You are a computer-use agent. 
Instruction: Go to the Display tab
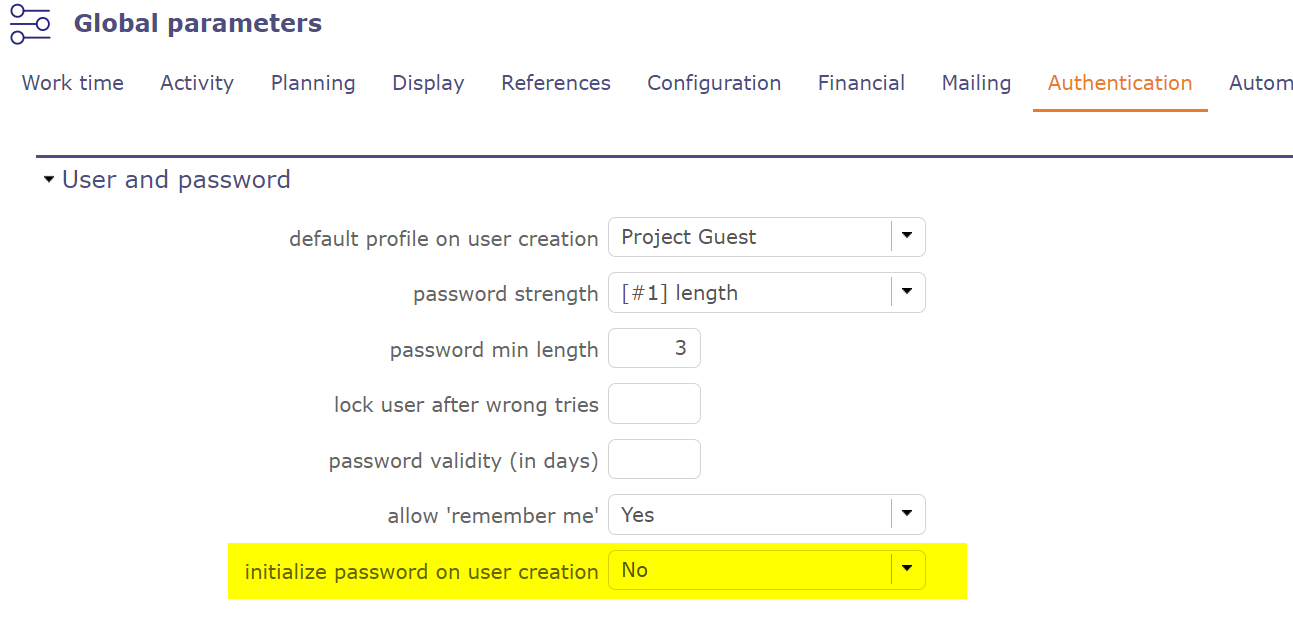428,83
